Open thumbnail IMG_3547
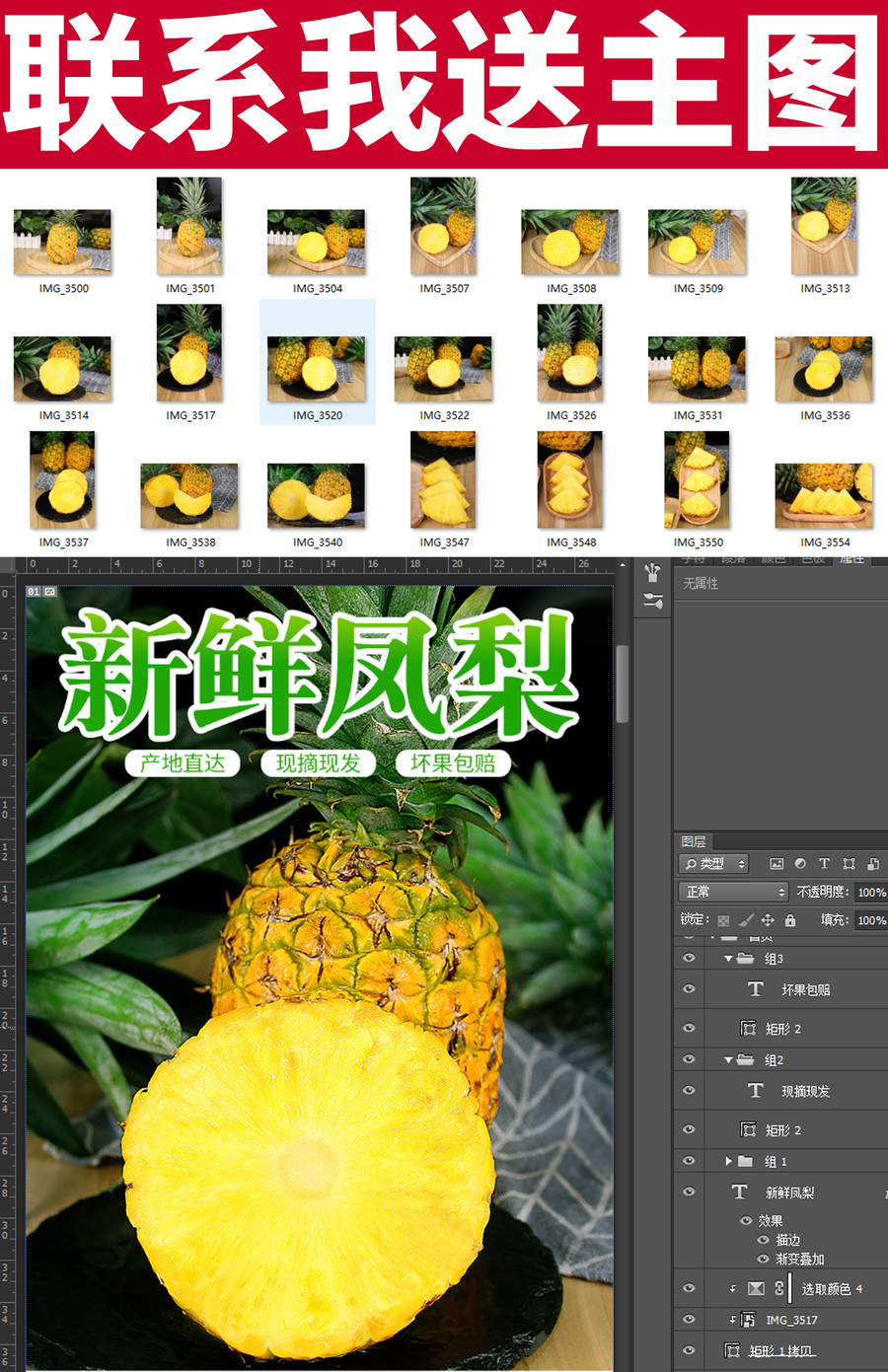This screenshot has width=888, height=1372. point(443,479)
